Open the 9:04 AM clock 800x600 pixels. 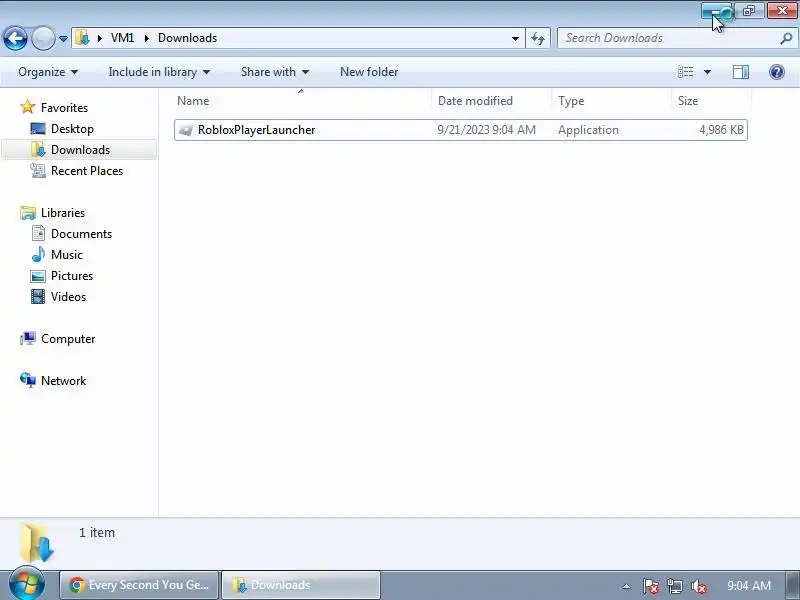[x=748, y=585]
